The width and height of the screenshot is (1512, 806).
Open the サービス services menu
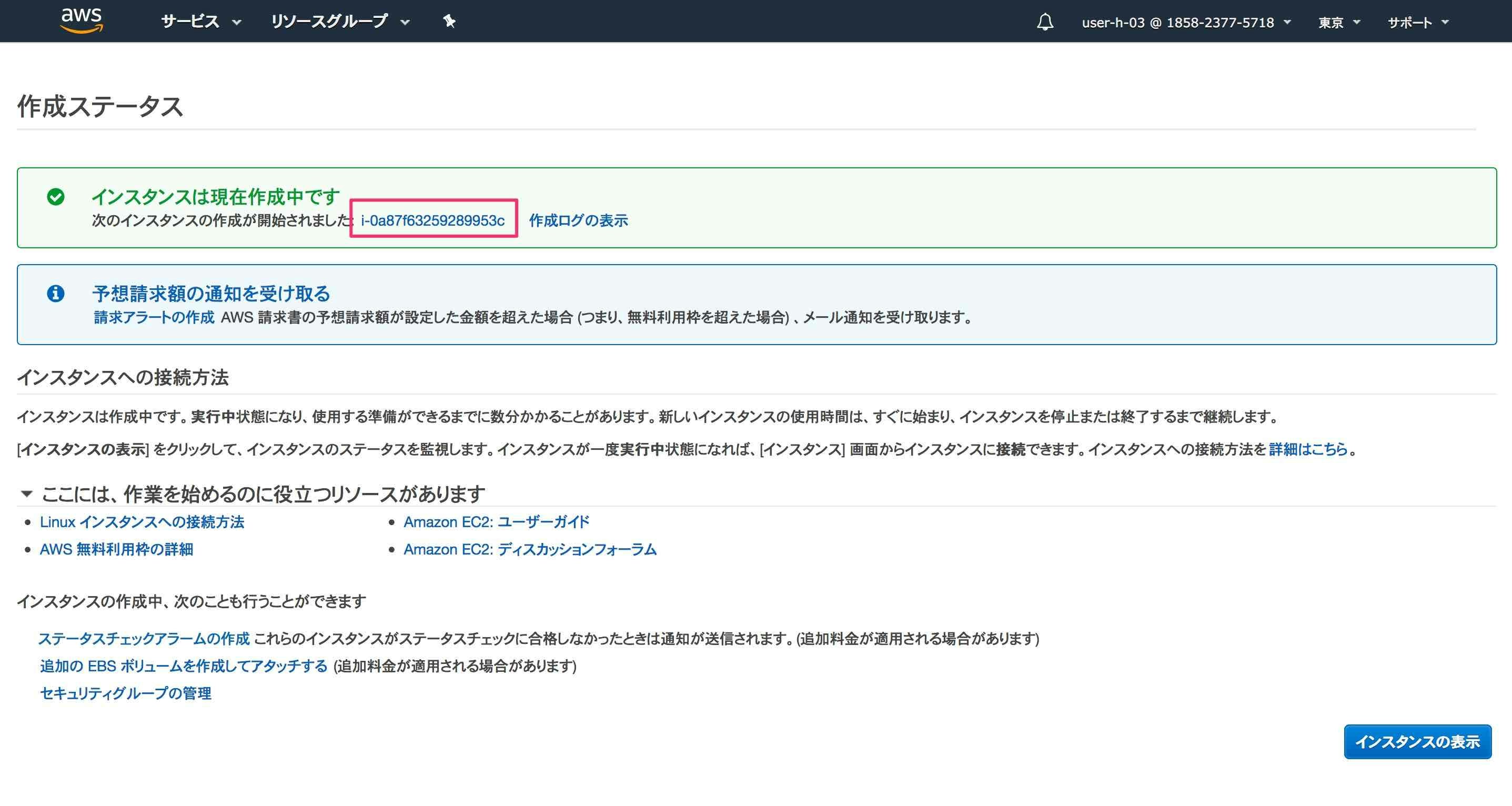point(201,22)
